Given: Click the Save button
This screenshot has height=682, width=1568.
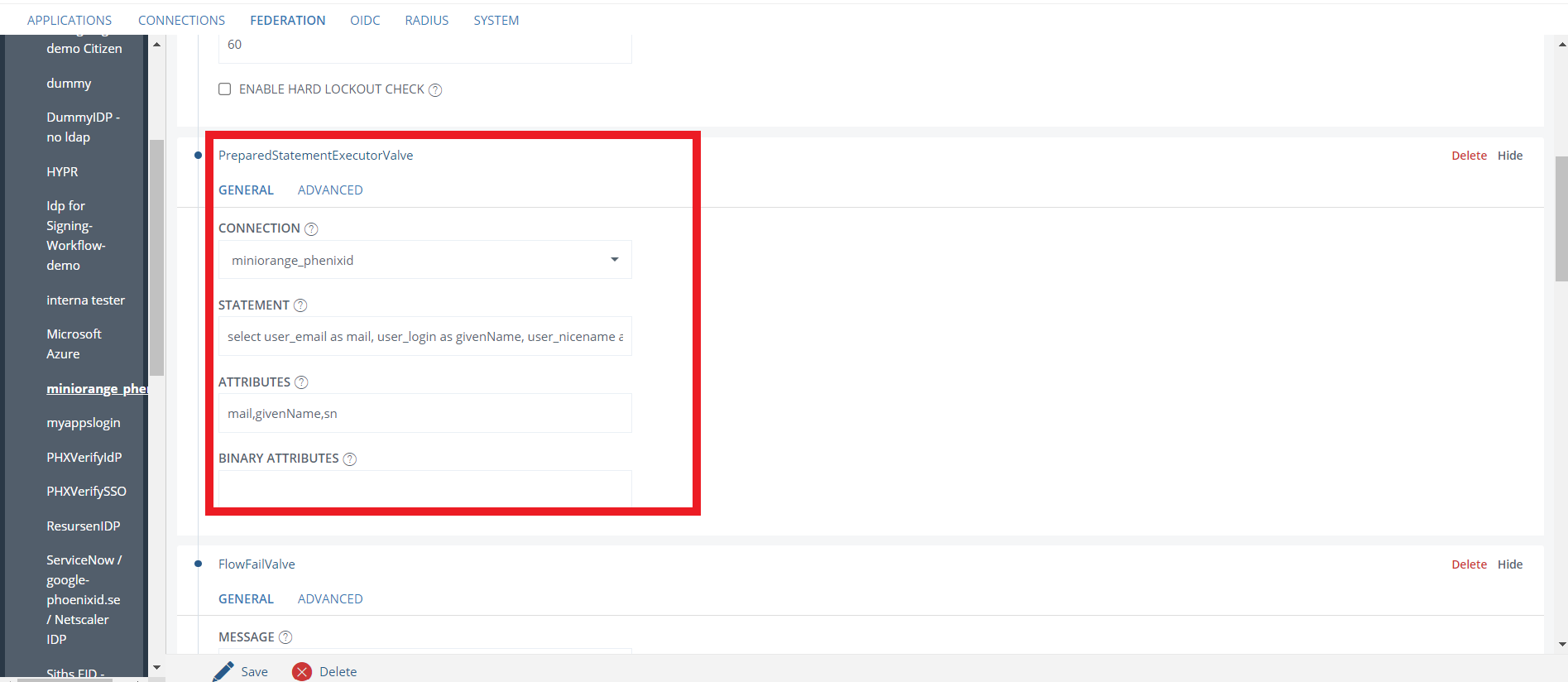Looking at the screenshot, I should [241, 672].
